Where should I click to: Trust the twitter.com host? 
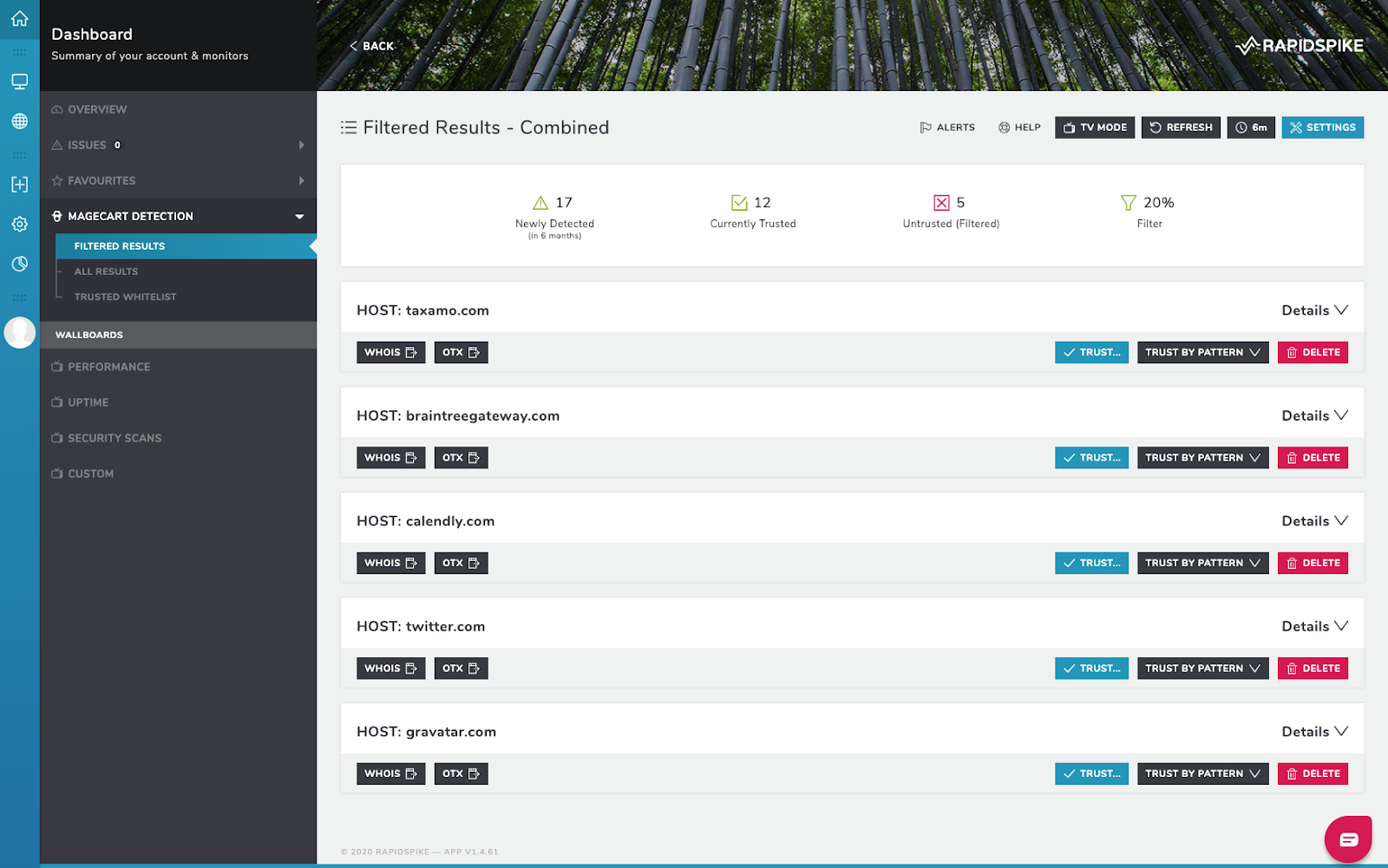coord(1091,669)
